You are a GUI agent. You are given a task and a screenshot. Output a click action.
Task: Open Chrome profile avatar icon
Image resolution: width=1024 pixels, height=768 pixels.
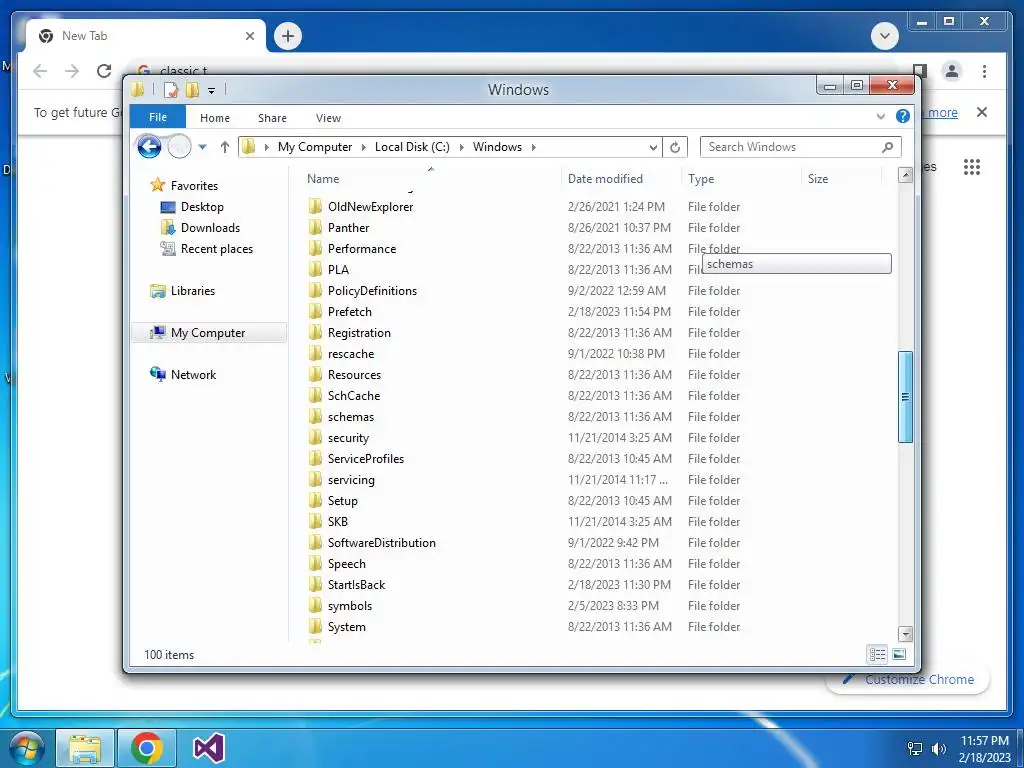(952, 71)
